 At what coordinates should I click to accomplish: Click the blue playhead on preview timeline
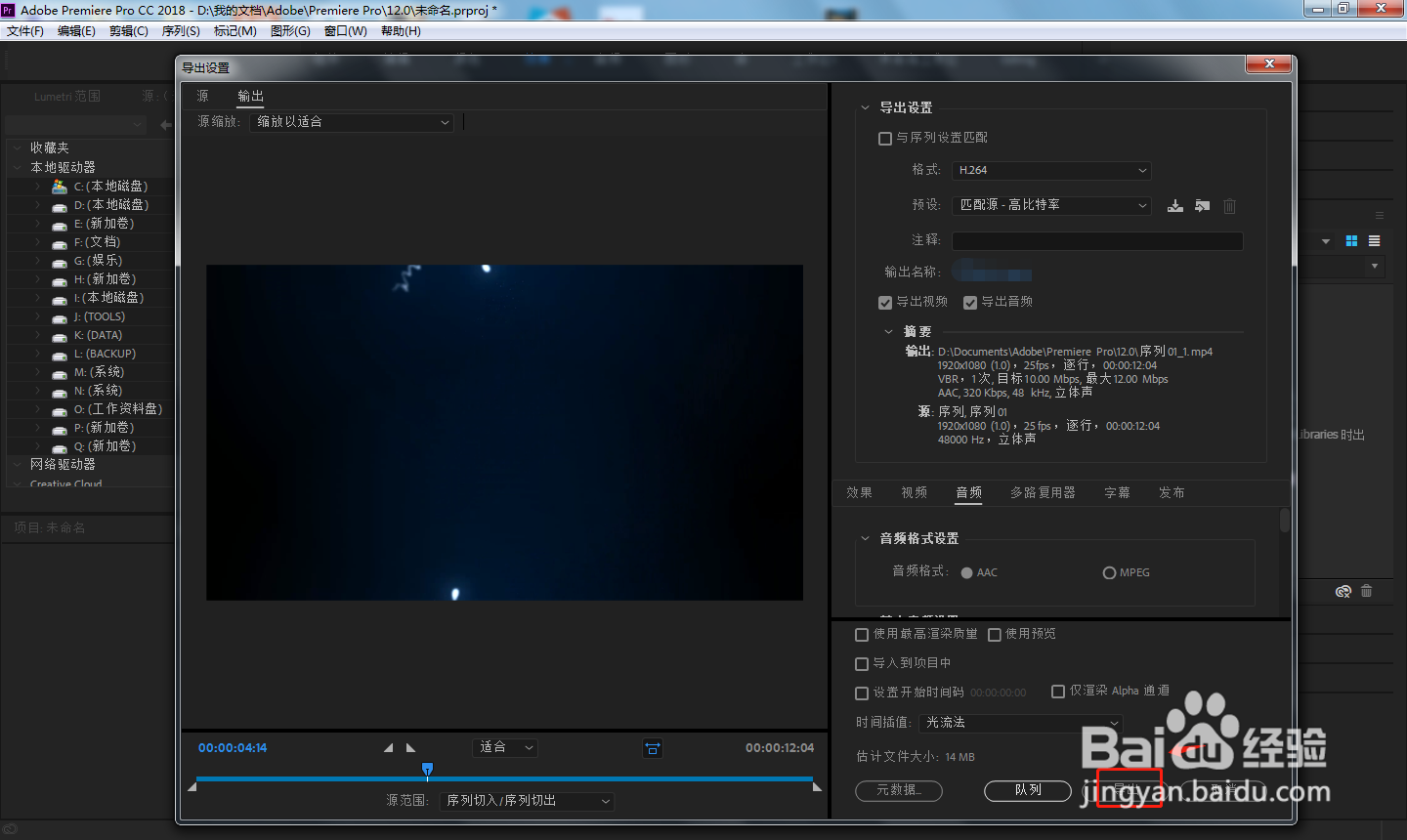coord(427,771)
